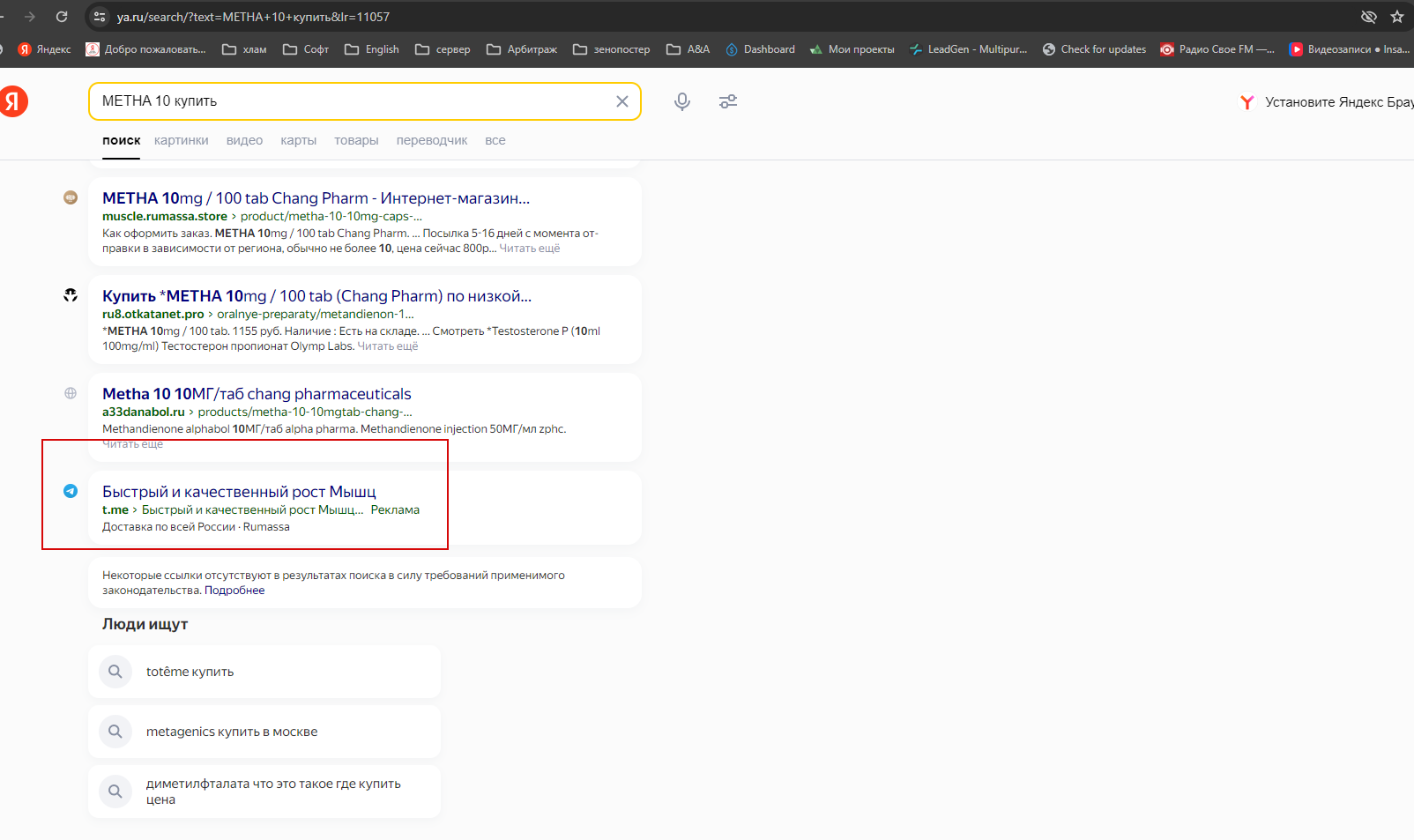Open search settings filter icon

pyautogui.click(x=727, y=101)
